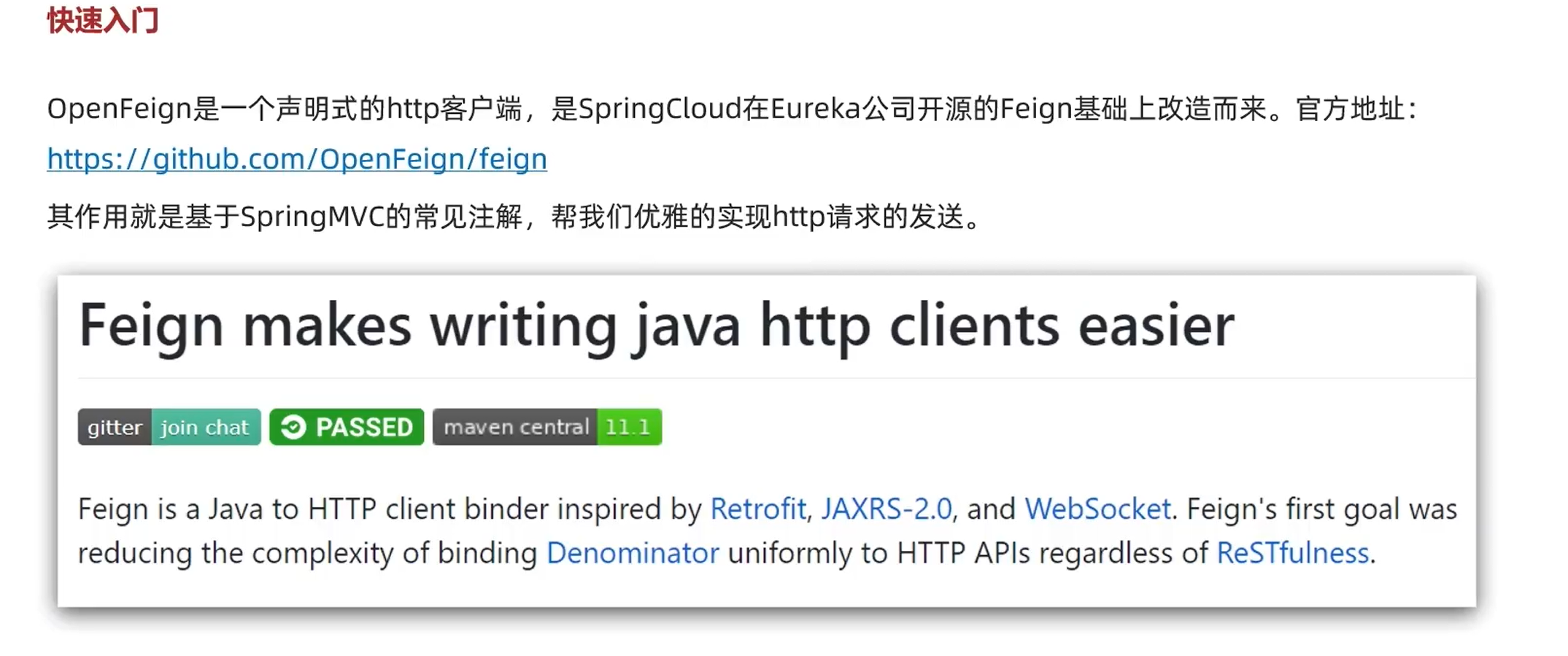Click the sentence starting 'OpenFeign是一个声明式的http客户端'

(732, 109)
